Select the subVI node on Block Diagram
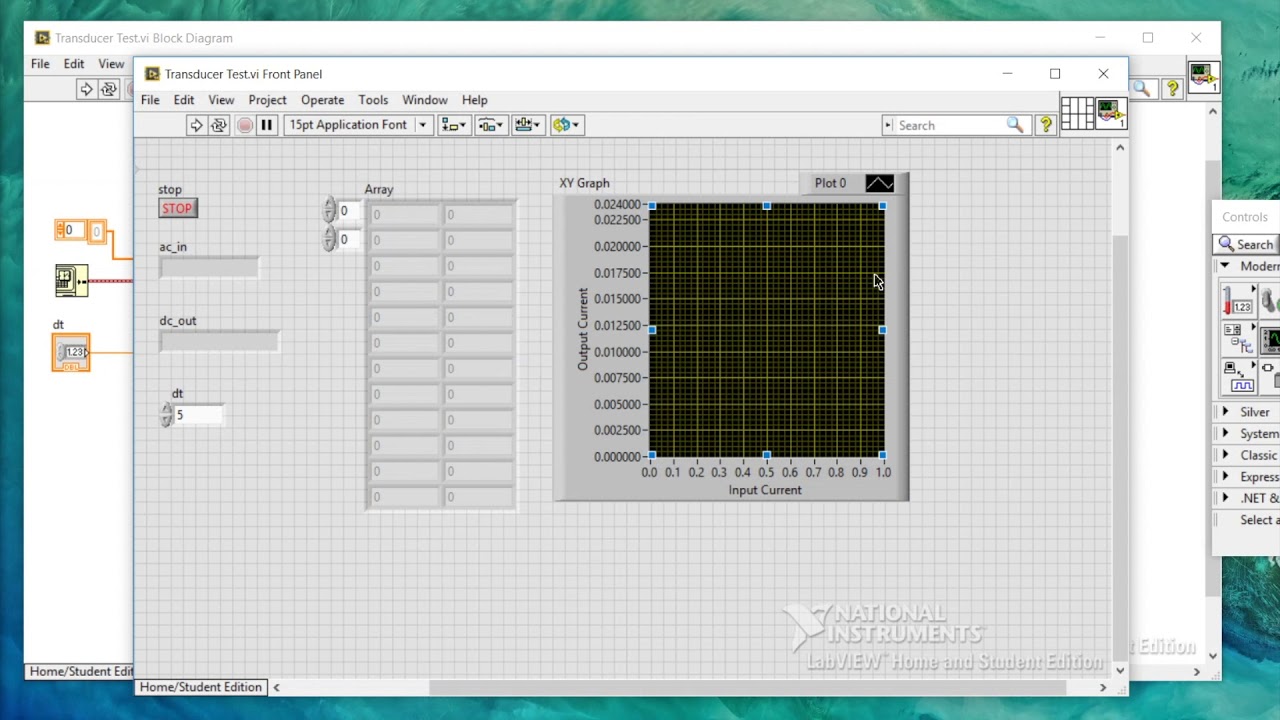This screenshot has width=1280, height=720. click(x=71, y=280)
